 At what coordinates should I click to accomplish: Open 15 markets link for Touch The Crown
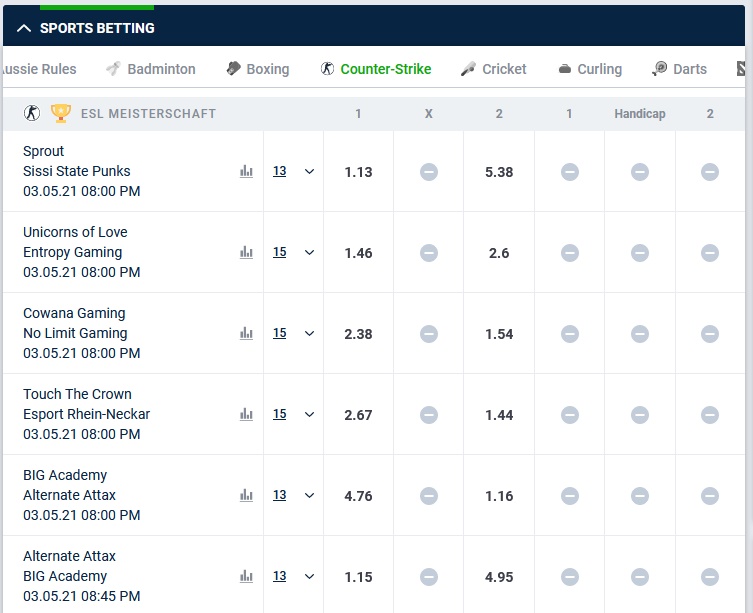(279, 414)
